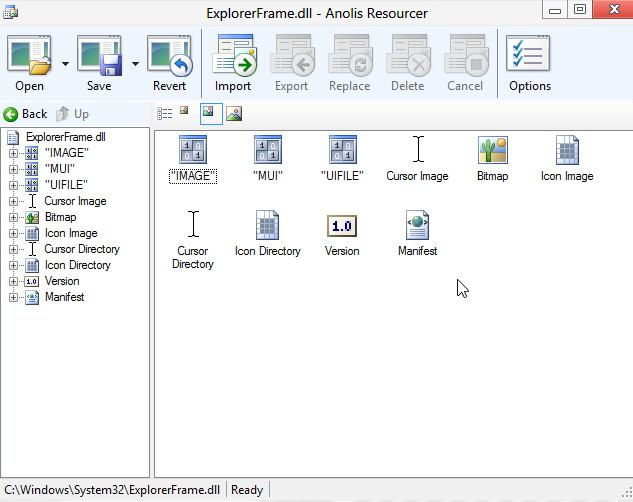Click the grayed Replace toolbar button

[350, 64]
